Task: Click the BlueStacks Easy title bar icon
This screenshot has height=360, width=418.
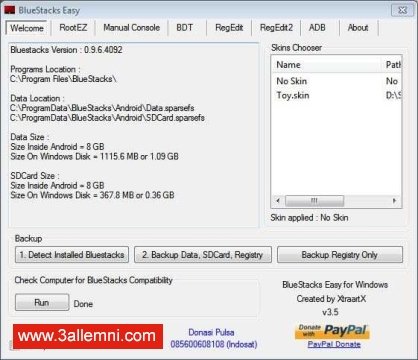Action: tap(10, 10)
